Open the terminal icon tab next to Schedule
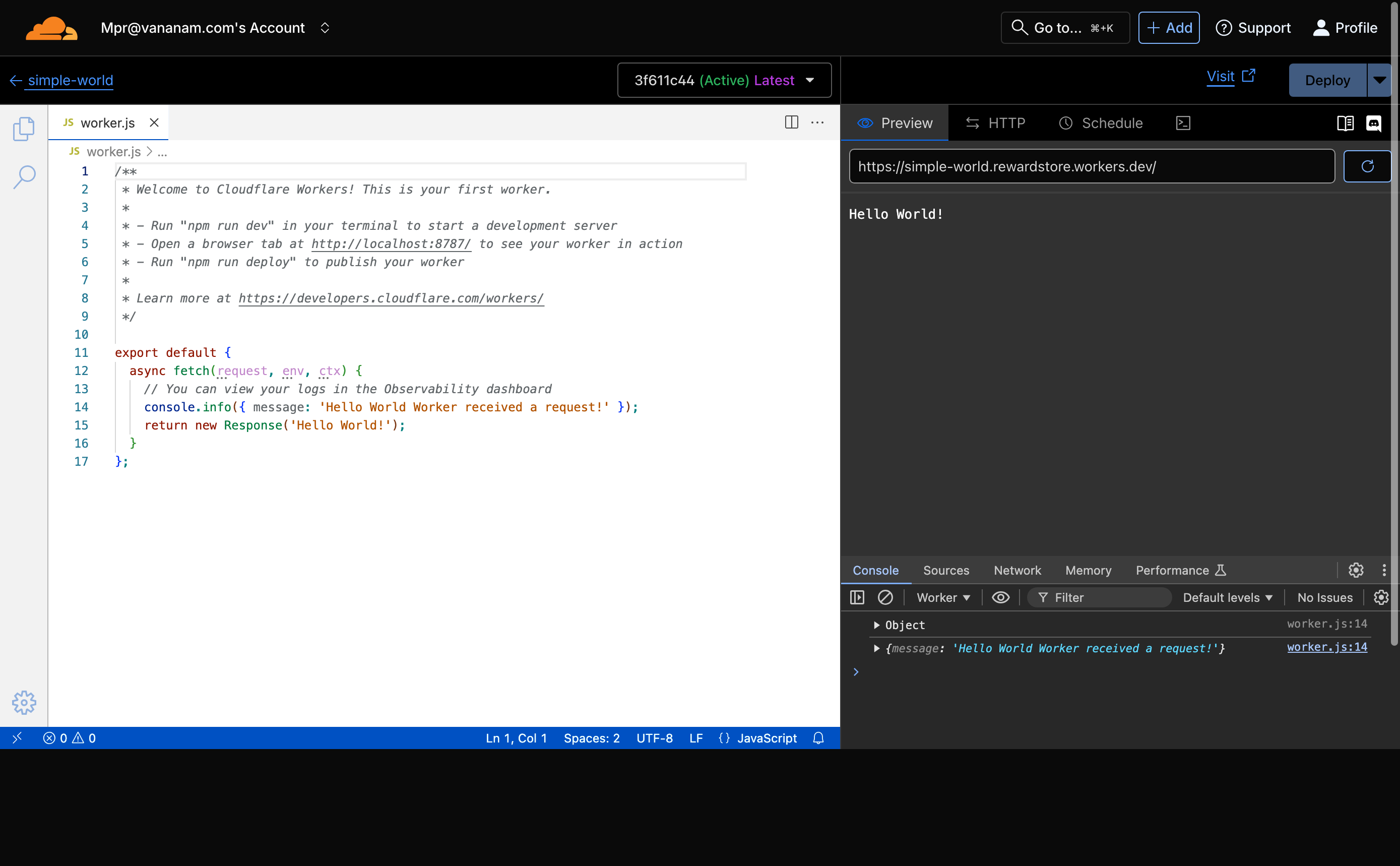Viewport: 1400px width, 866px height. (1183, 123)
